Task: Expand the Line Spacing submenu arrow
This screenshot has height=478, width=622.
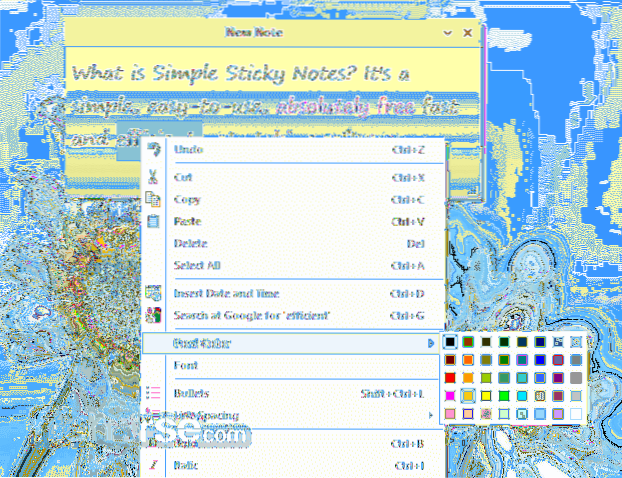Action: (x=431, y=415)
